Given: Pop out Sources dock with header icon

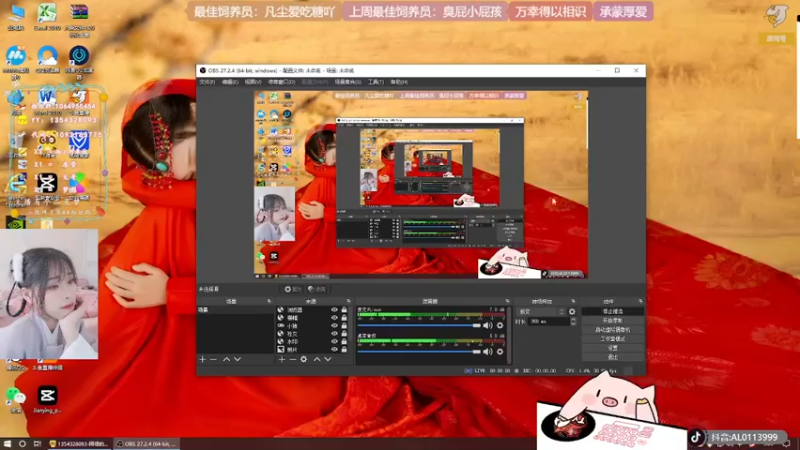Looking at the screenshot, I should tap(349, 302).
